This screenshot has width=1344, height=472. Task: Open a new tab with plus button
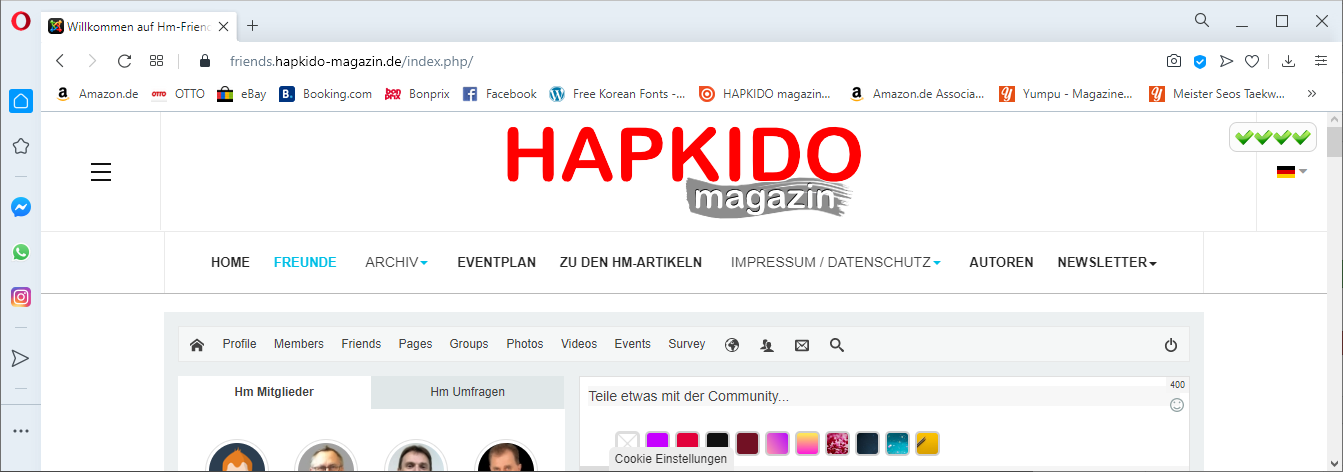click(252, 26)
